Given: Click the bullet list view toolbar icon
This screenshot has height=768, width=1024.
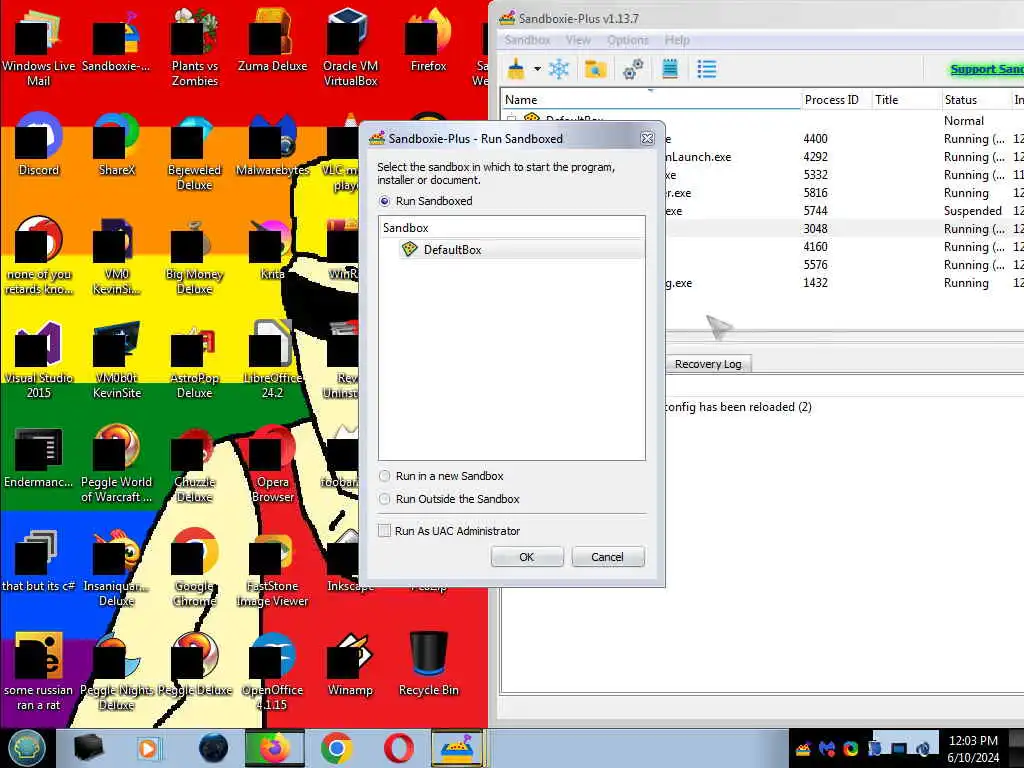Looking at the screenshot, I should click(707, 69).
